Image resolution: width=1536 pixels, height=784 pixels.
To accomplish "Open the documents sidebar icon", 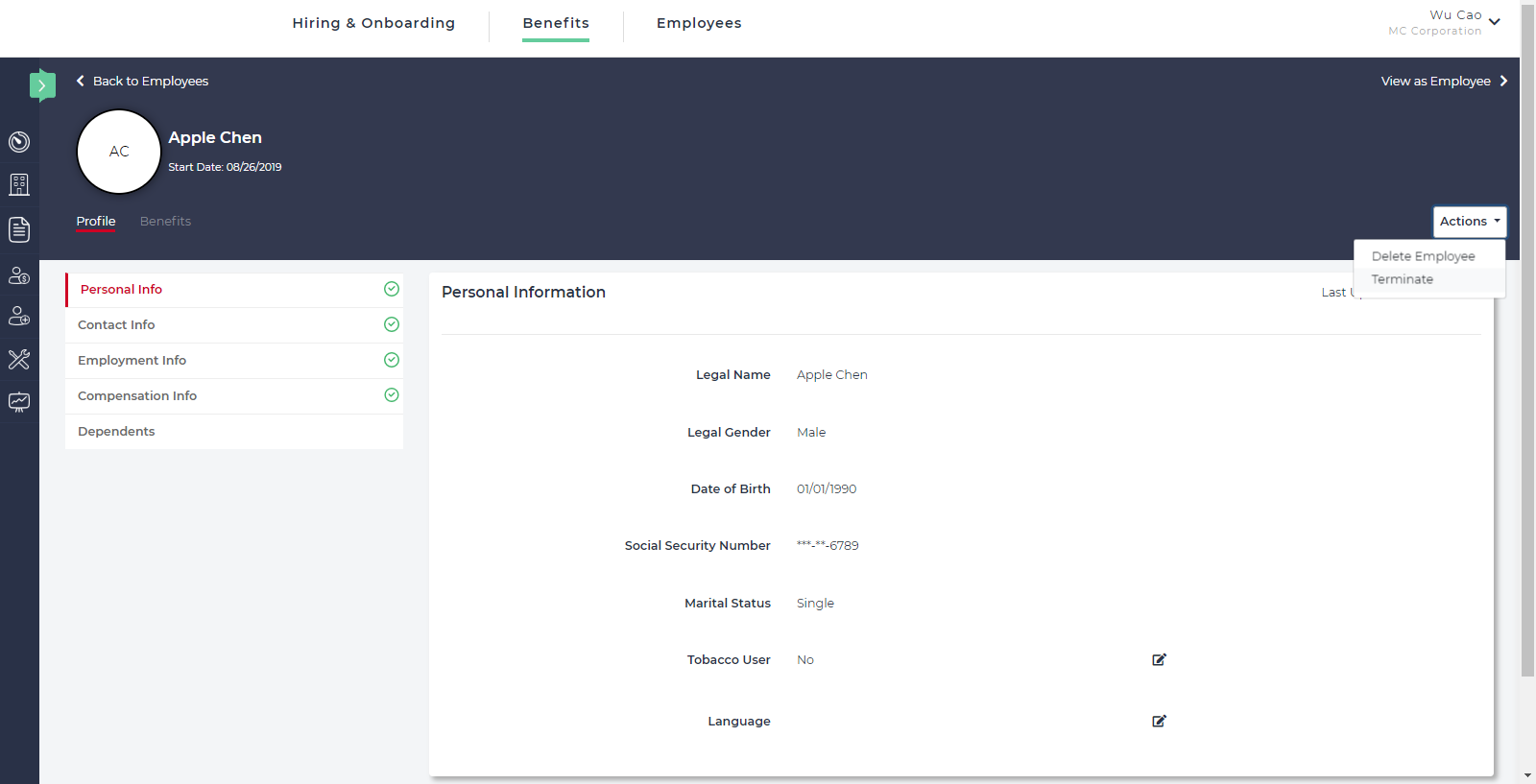I will coord(19,229).
